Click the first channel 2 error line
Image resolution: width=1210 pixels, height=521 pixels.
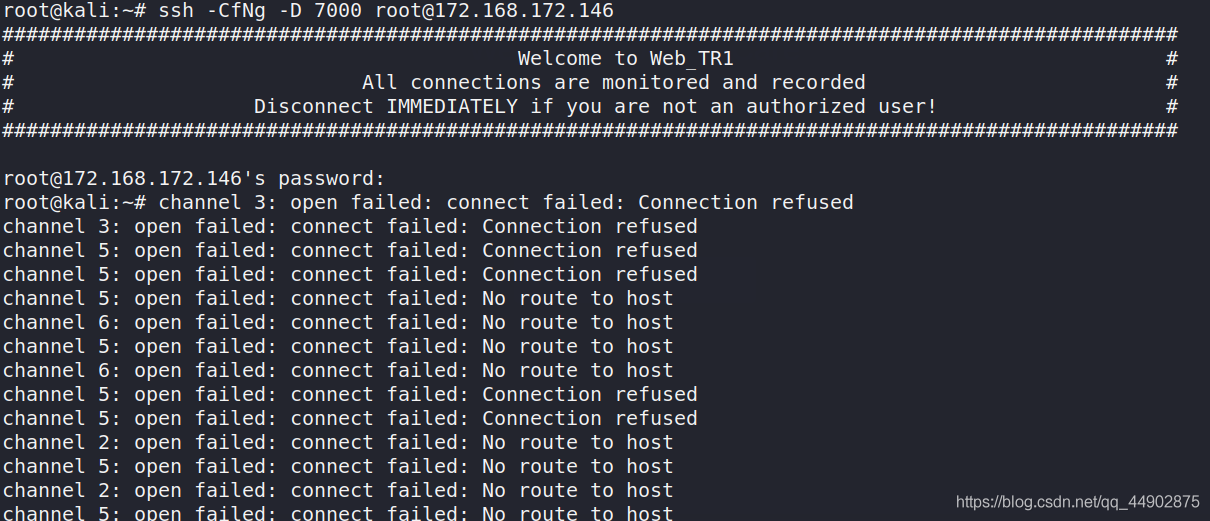tap(338, 443)
